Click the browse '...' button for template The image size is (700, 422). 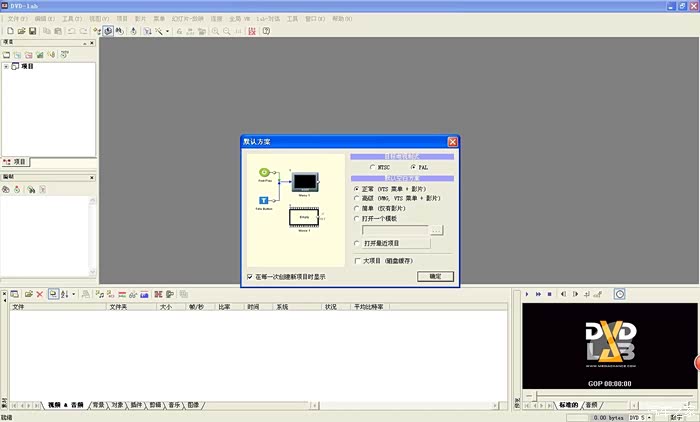[x=436, y=230]
